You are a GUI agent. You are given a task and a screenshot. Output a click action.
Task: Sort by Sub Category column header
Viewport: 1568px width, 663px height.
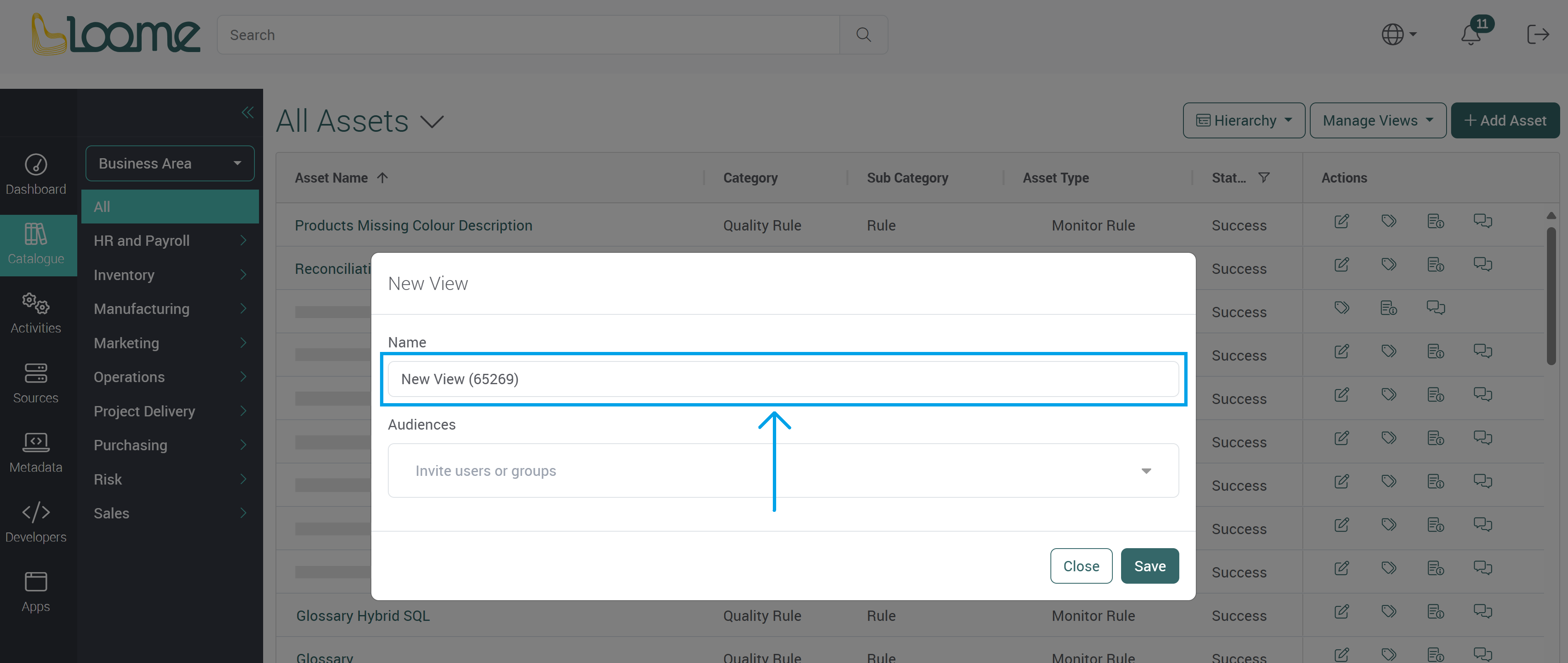(x=907, y=178)
